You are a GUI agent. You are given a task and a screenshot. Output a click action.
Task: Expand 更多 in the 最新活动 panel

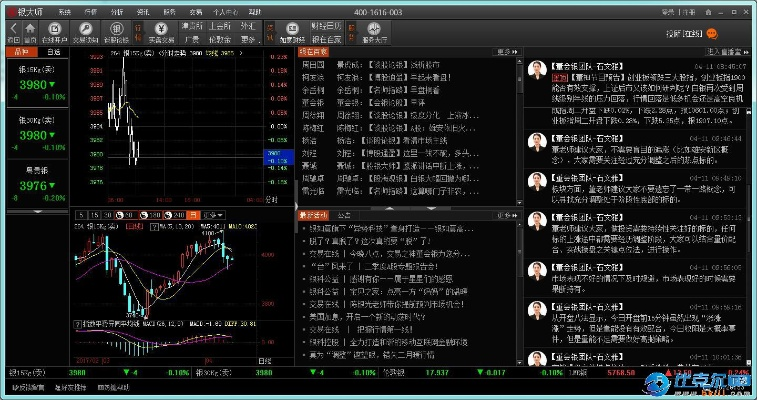click(507, 215)
